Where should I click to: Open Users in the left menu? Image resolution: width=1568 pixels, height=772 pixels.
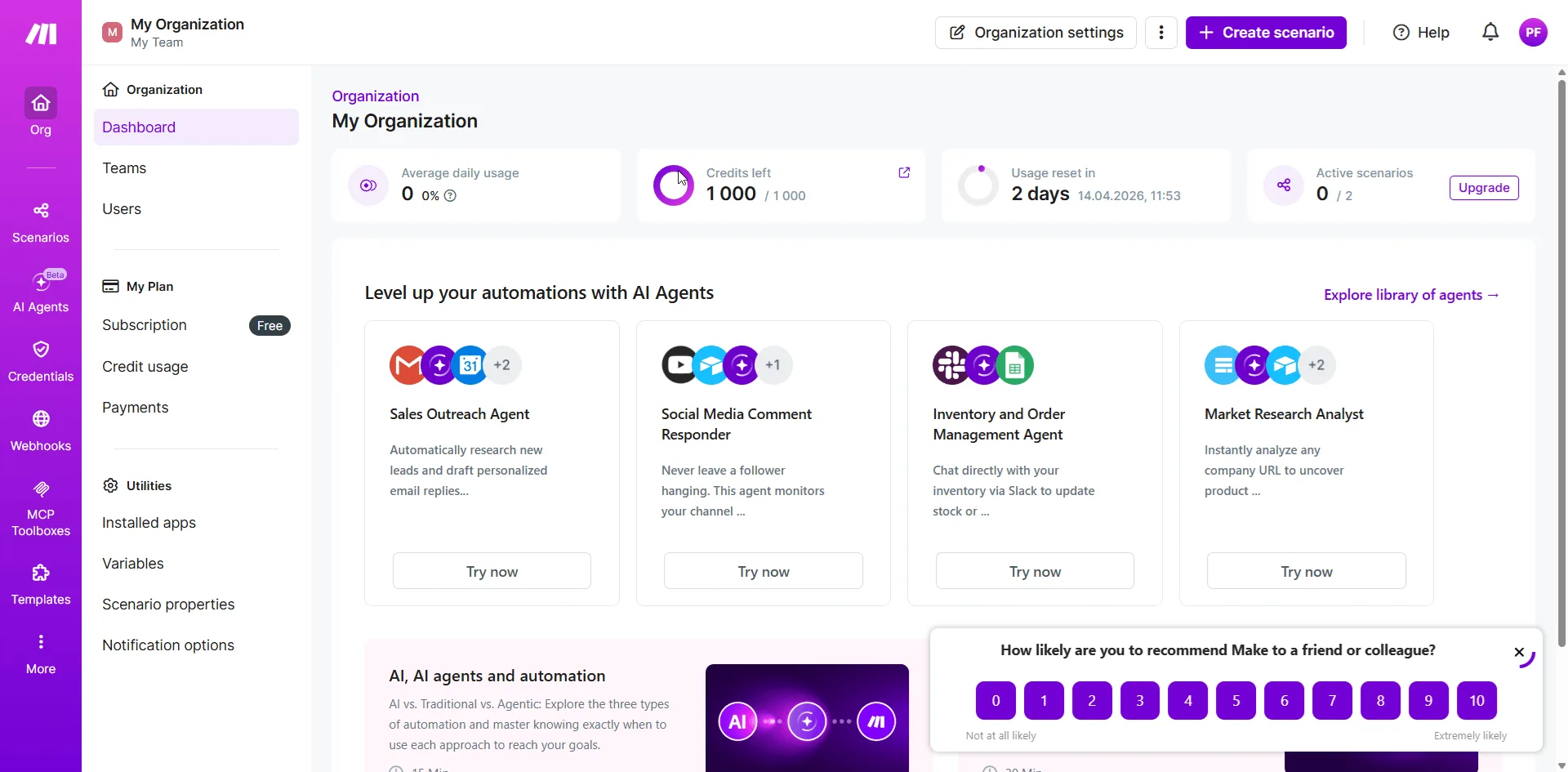coord(122,209)
